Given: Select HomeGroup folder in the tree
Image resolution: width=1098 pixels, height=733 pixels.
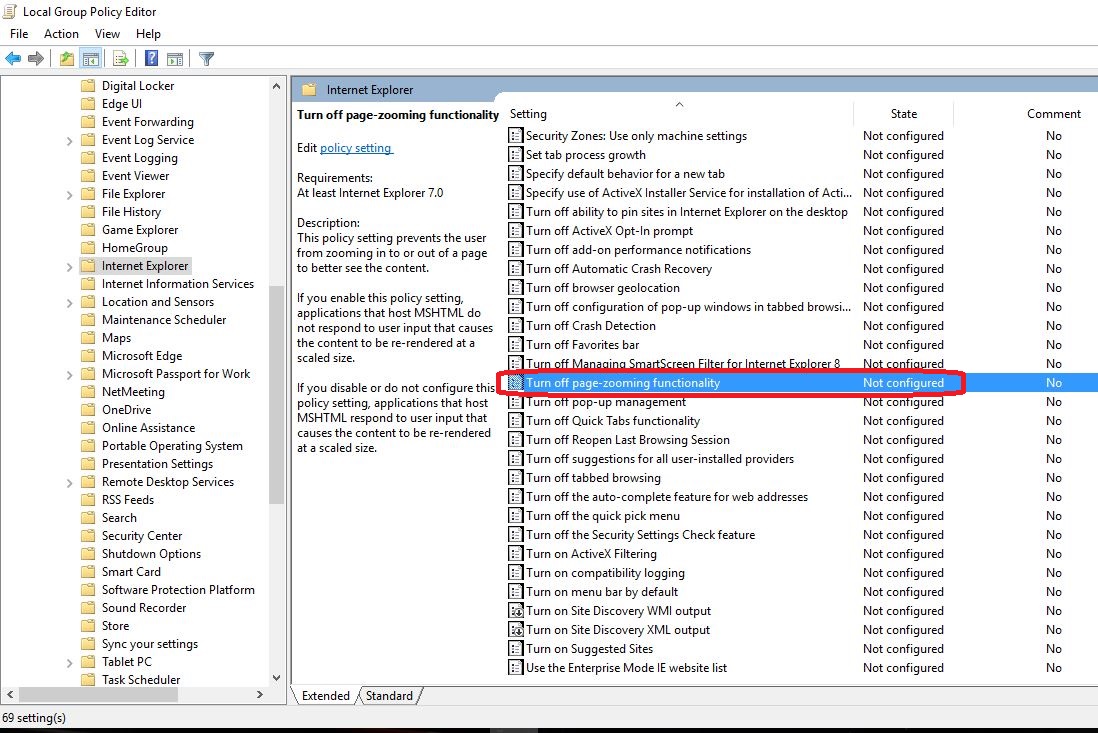Looking at the screenshot, I should [134, 248].
